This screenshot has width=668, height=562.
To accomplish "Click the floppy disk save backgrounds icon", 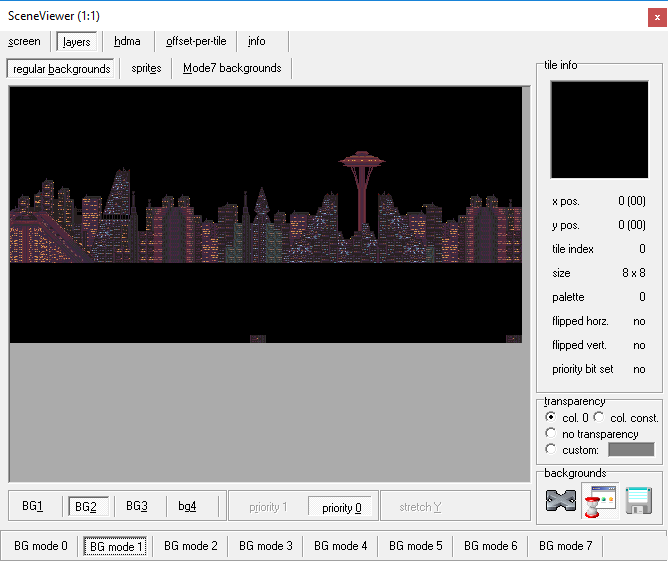I will [x=639, y=501].
